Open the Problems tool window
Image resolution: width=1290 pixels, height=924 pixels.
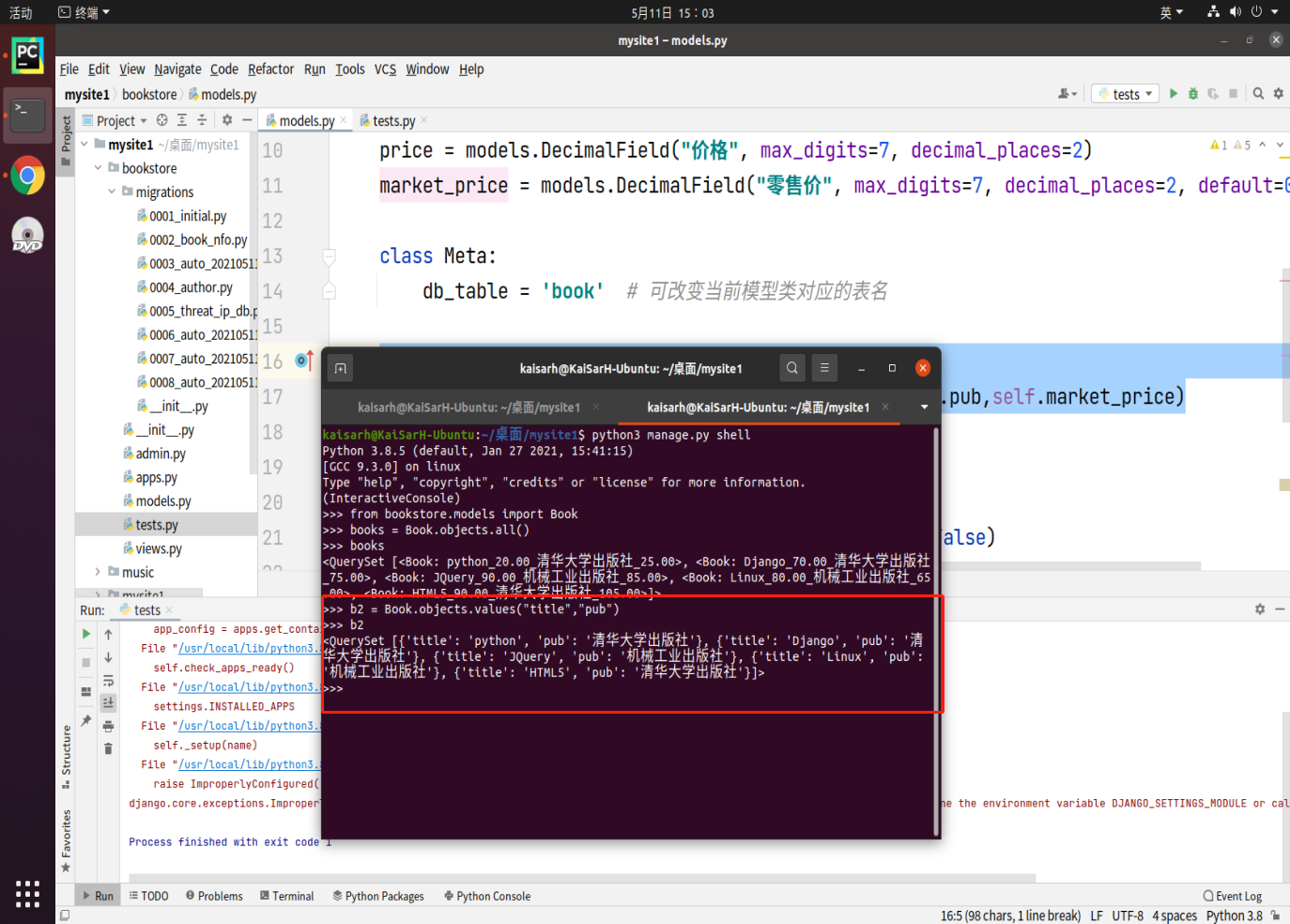click(214, 896)
